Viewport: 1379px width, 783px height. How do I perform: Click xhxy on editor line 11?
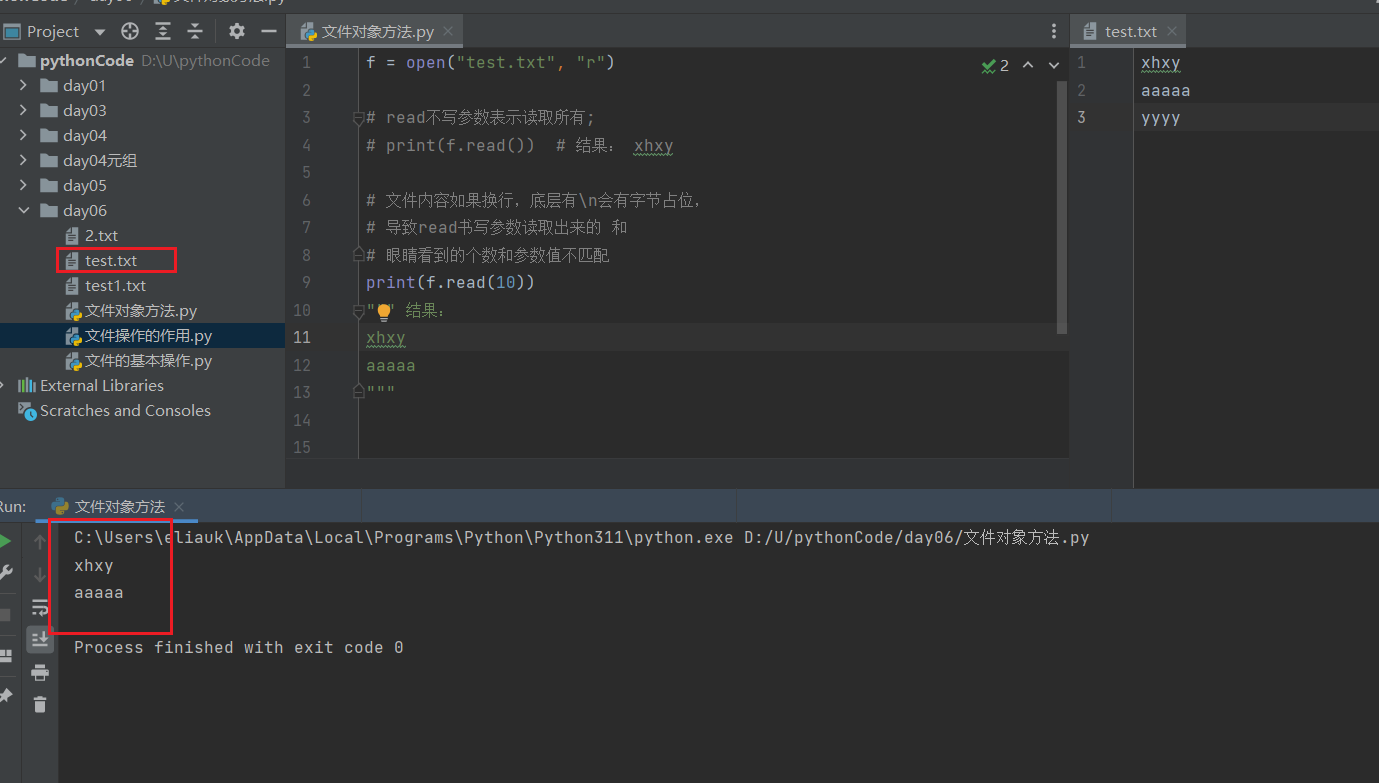click(x=385, y=338)
